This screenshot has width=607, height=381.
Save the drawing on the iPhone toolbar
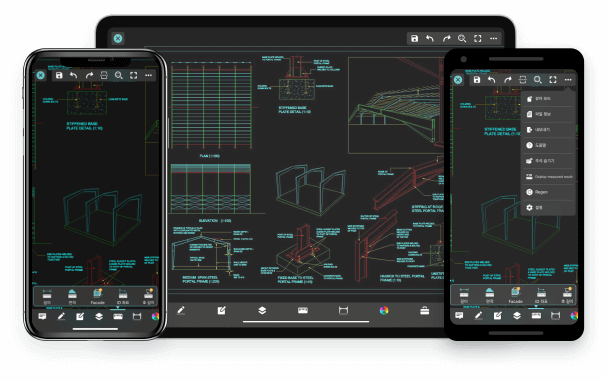pos(59,75)
